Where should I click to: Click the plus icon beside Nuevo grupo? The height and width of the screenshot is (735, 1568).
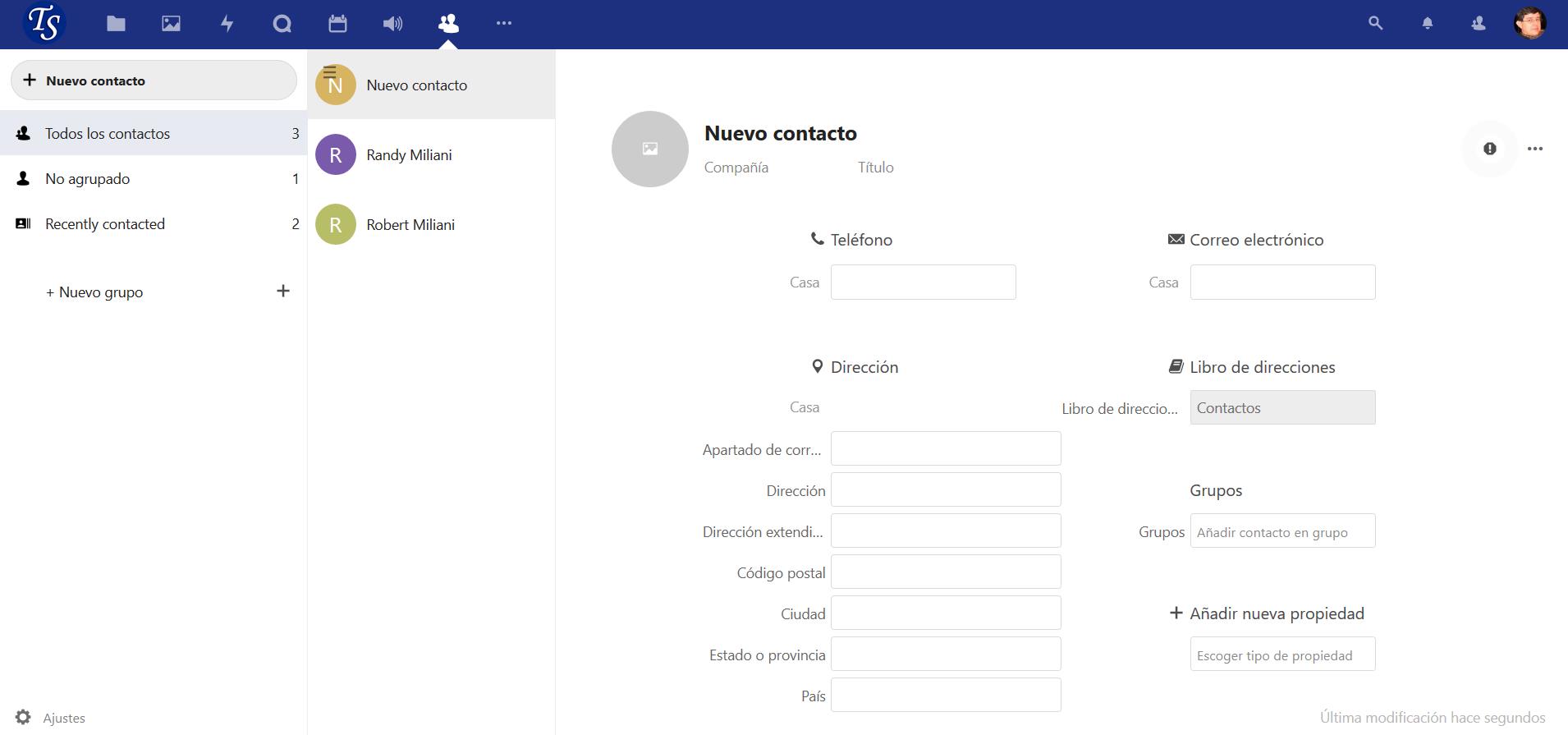283,292
